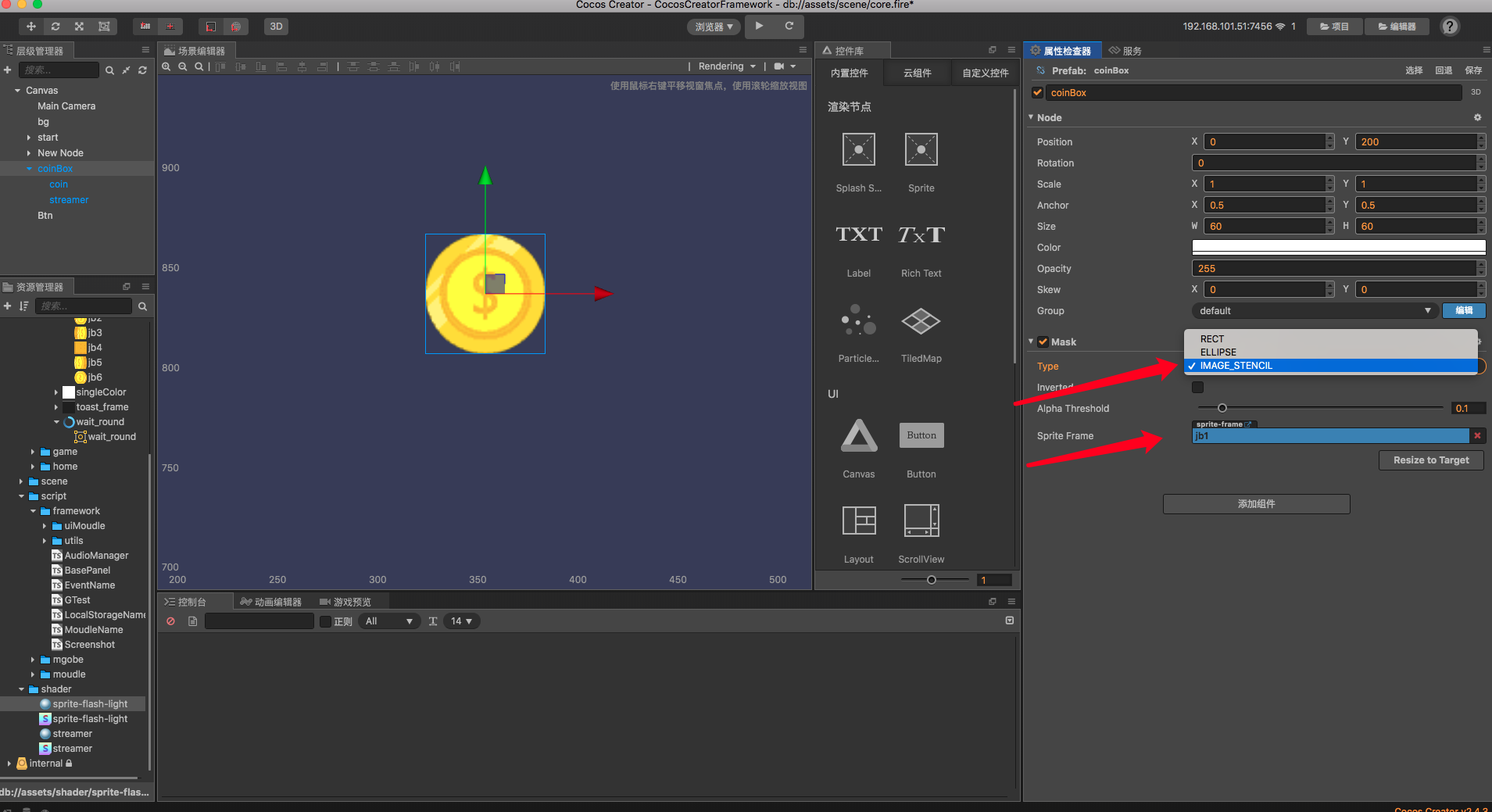Open the 自定义控件 tab in control library
Viewport: 1492px width, 812px height.
coord(986,73)
